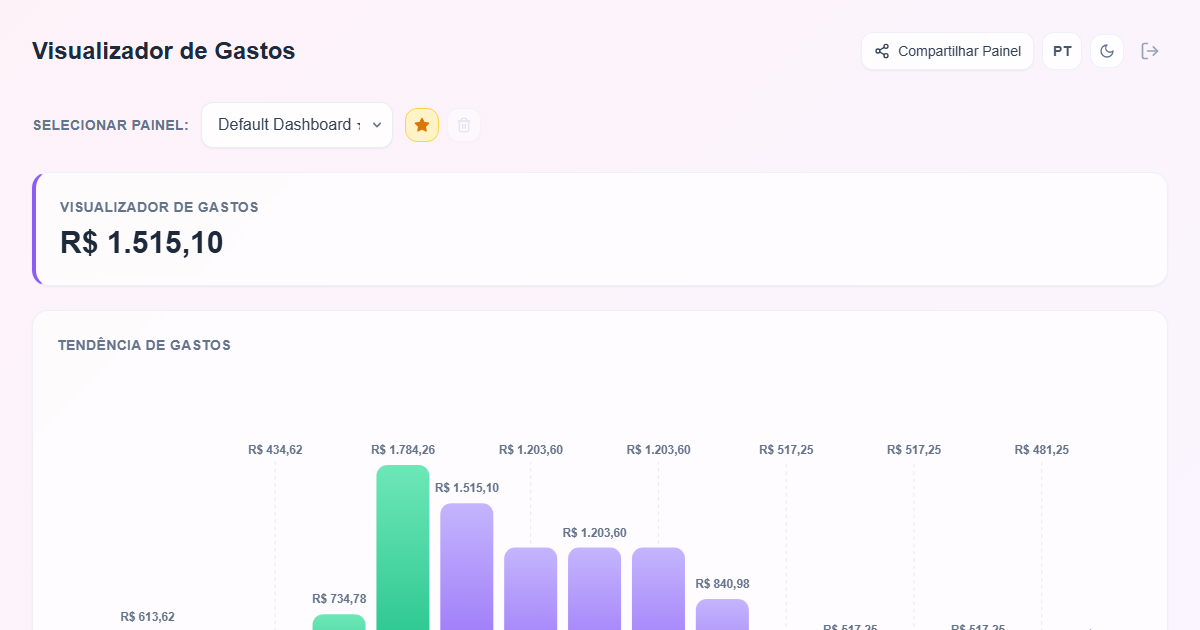
Task: Click the Selecionar Painel label
Action: point(111,125)
